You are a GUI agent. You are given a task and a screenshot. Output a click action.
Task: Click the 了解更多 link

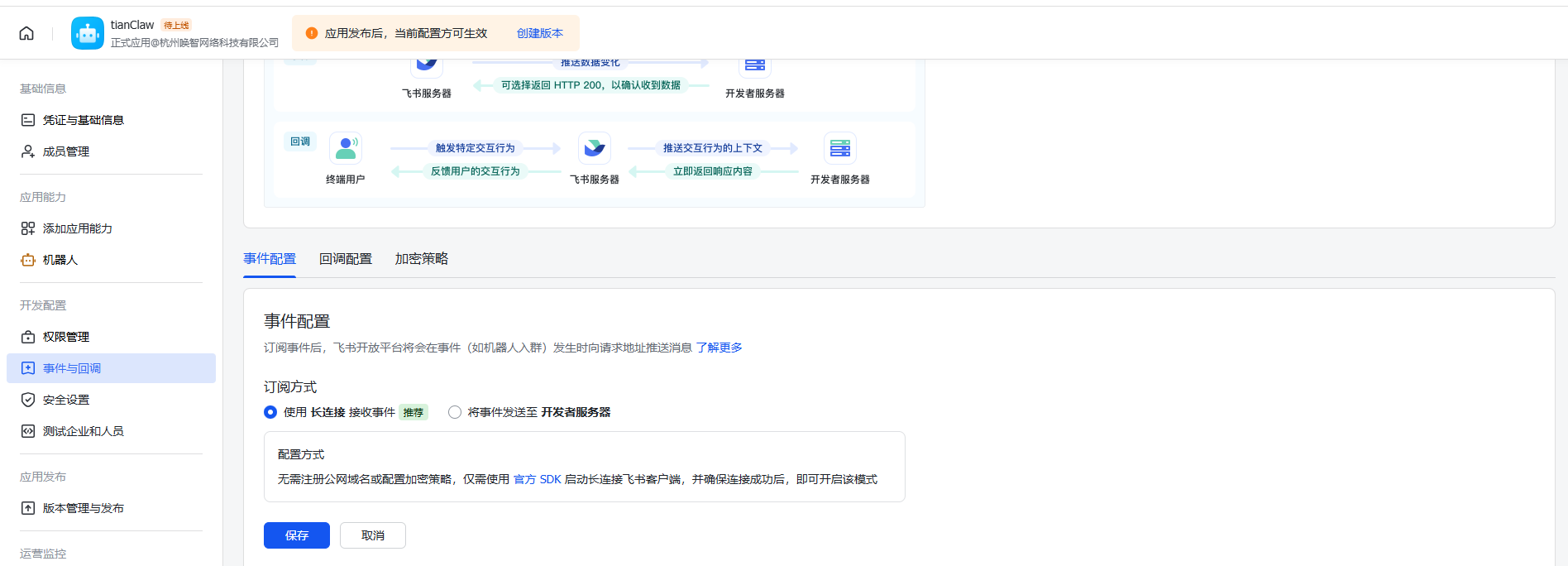tap(719, 348)
